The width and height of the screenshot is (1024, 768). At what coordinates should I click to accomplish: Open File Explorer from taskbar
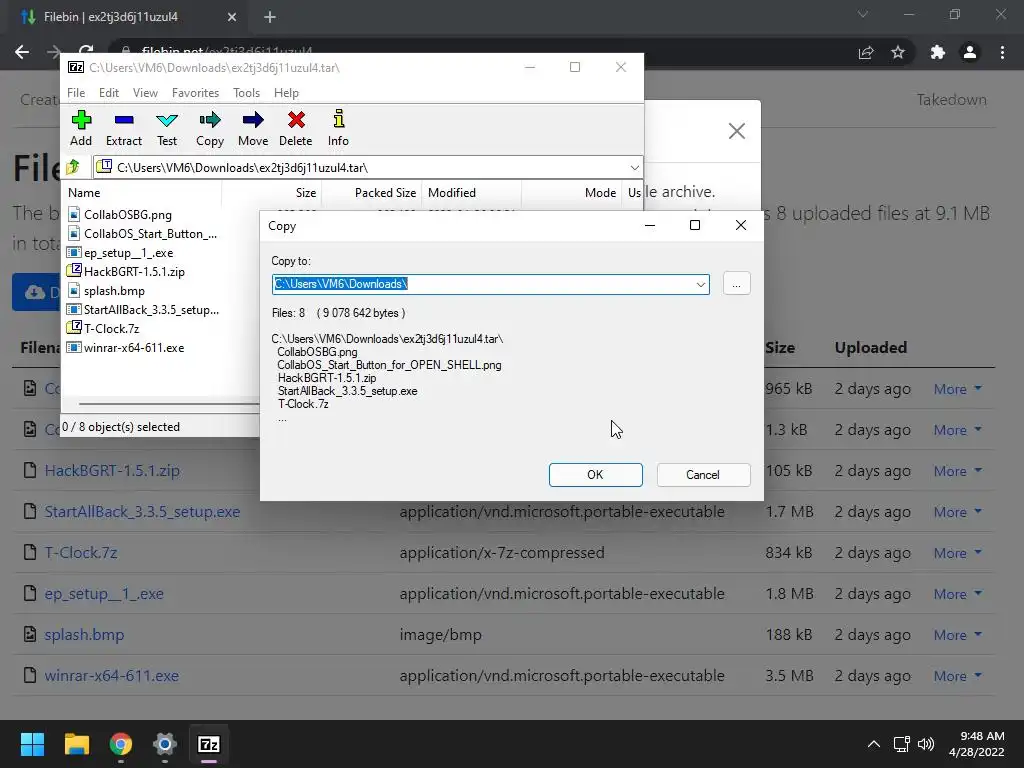pyautogui.click(x=76, y=744)
